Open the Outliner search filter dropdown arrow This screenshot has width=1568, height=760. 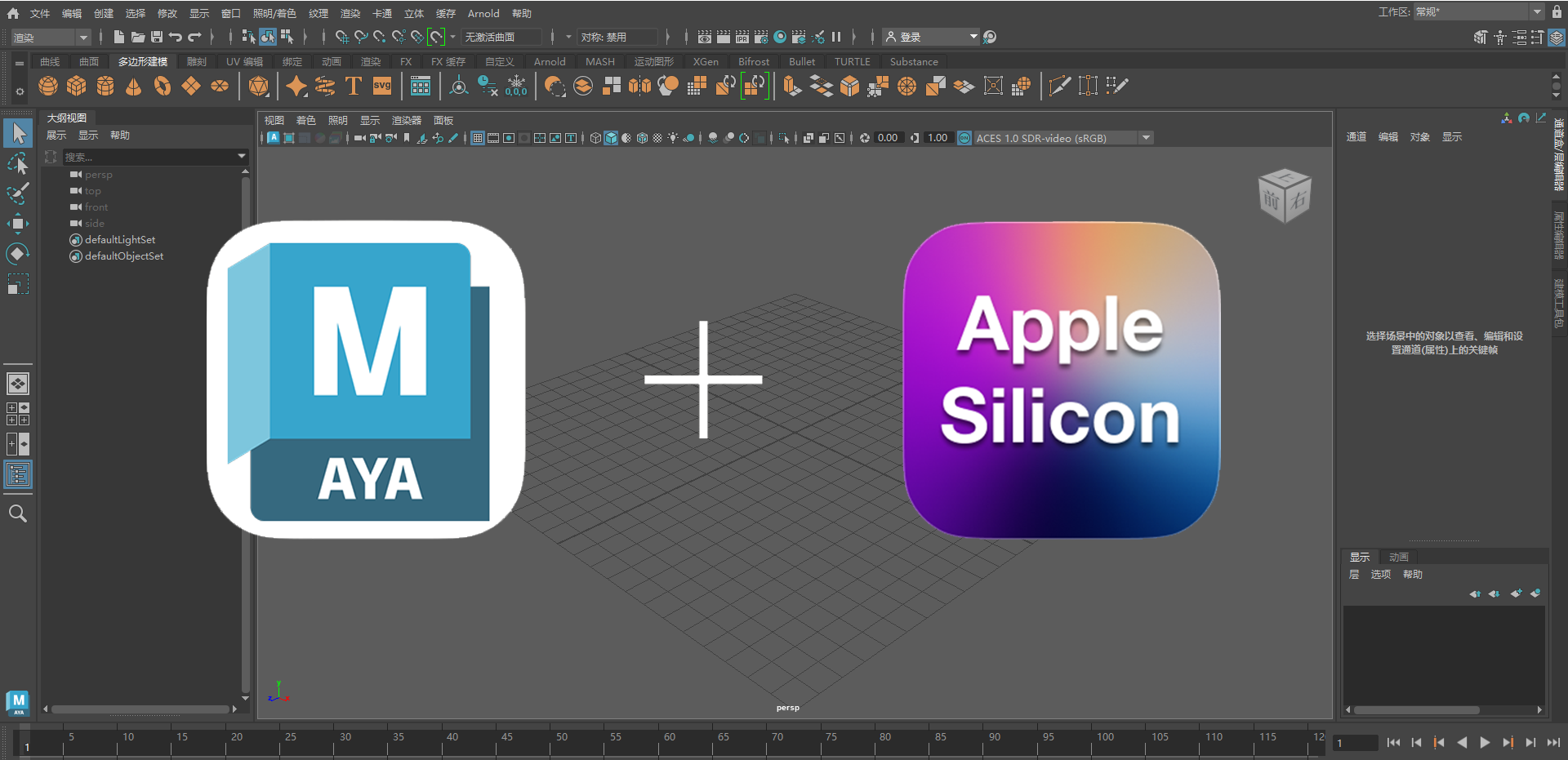click(242, 156)
